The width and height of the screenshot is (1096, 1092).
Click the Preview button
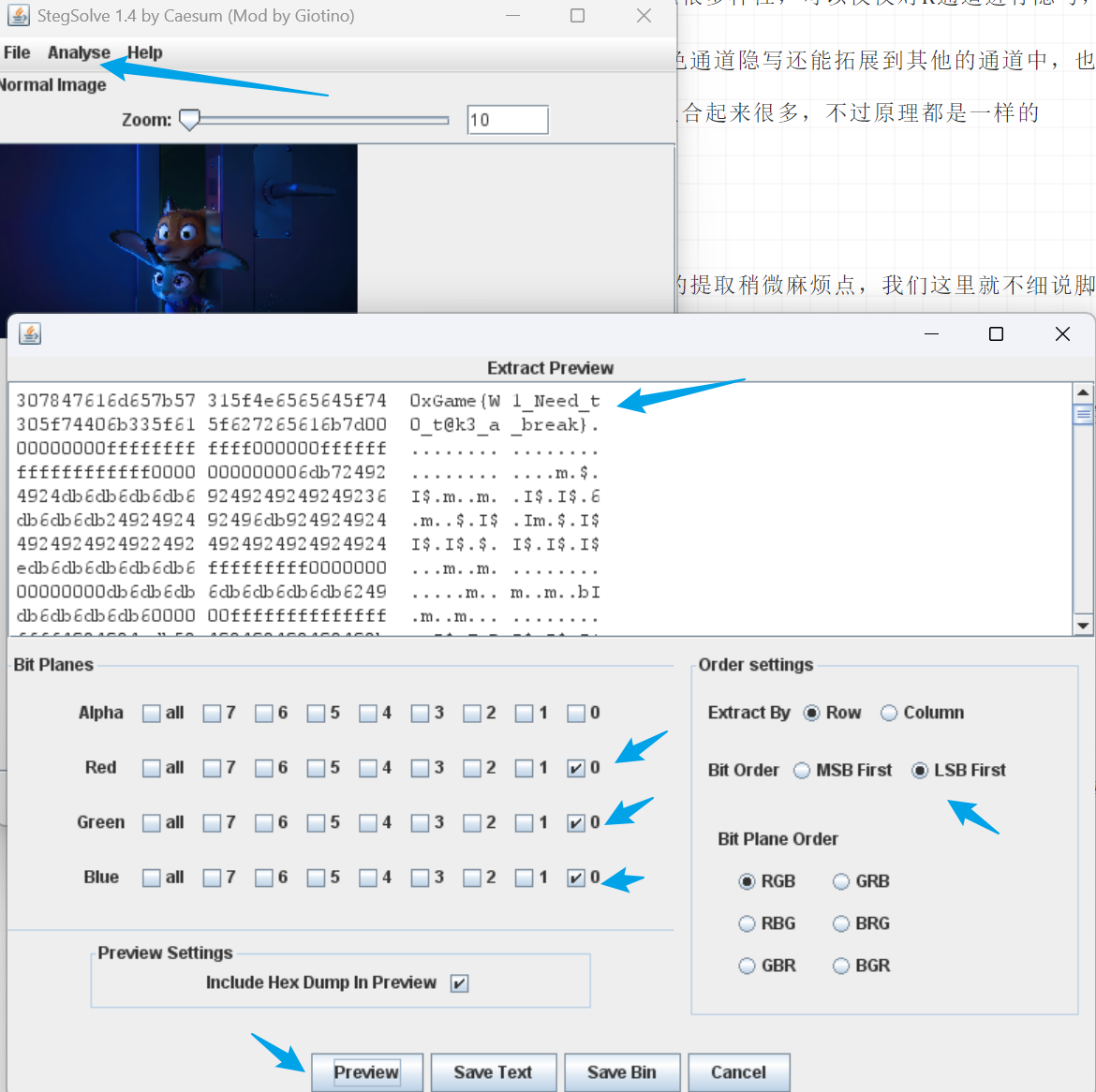[366, 1072]
